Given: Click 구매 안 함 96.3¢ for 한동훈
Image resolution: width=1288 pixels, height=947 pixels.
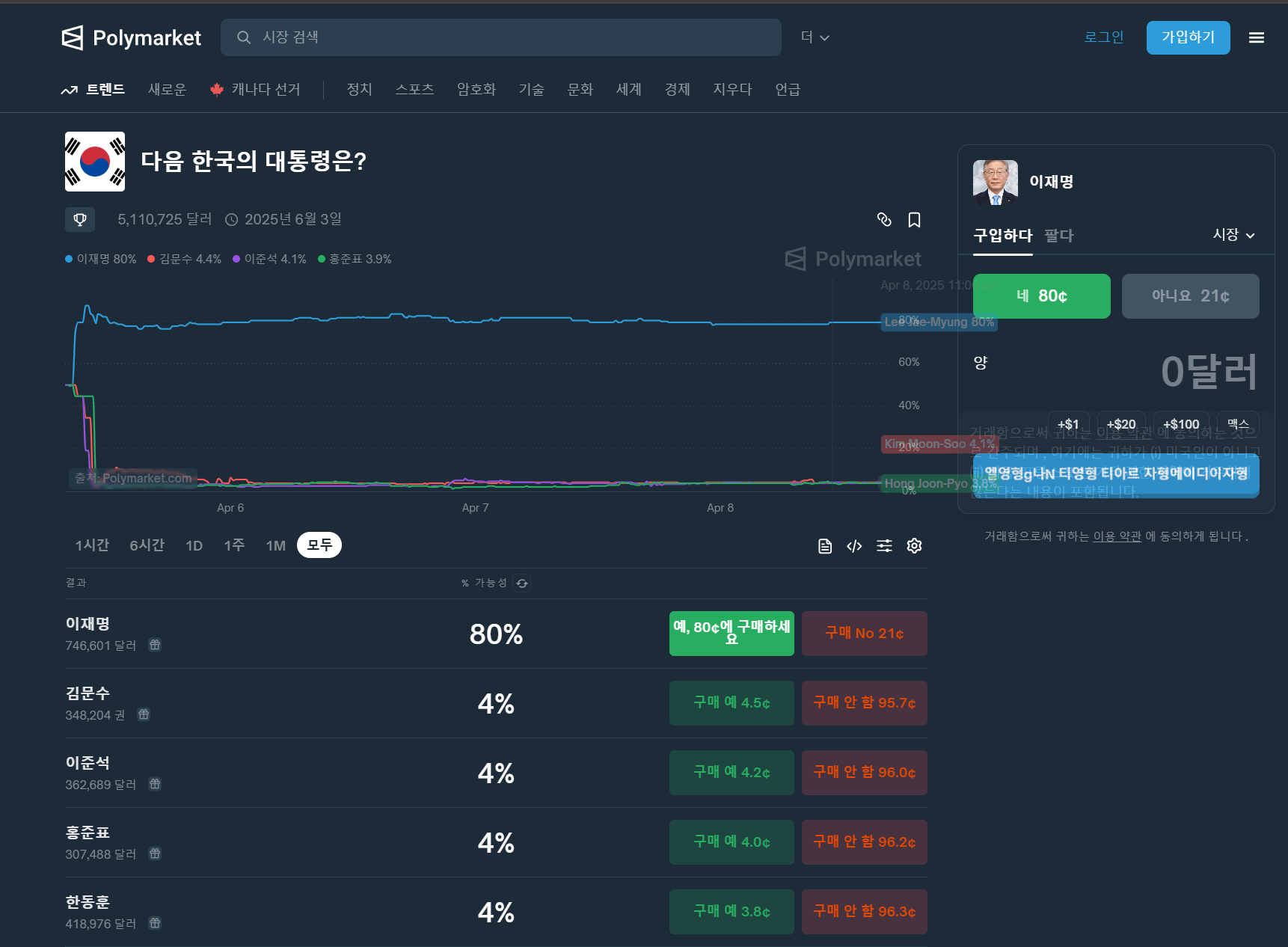Looking at the screenshot, I should coord(865,912).
